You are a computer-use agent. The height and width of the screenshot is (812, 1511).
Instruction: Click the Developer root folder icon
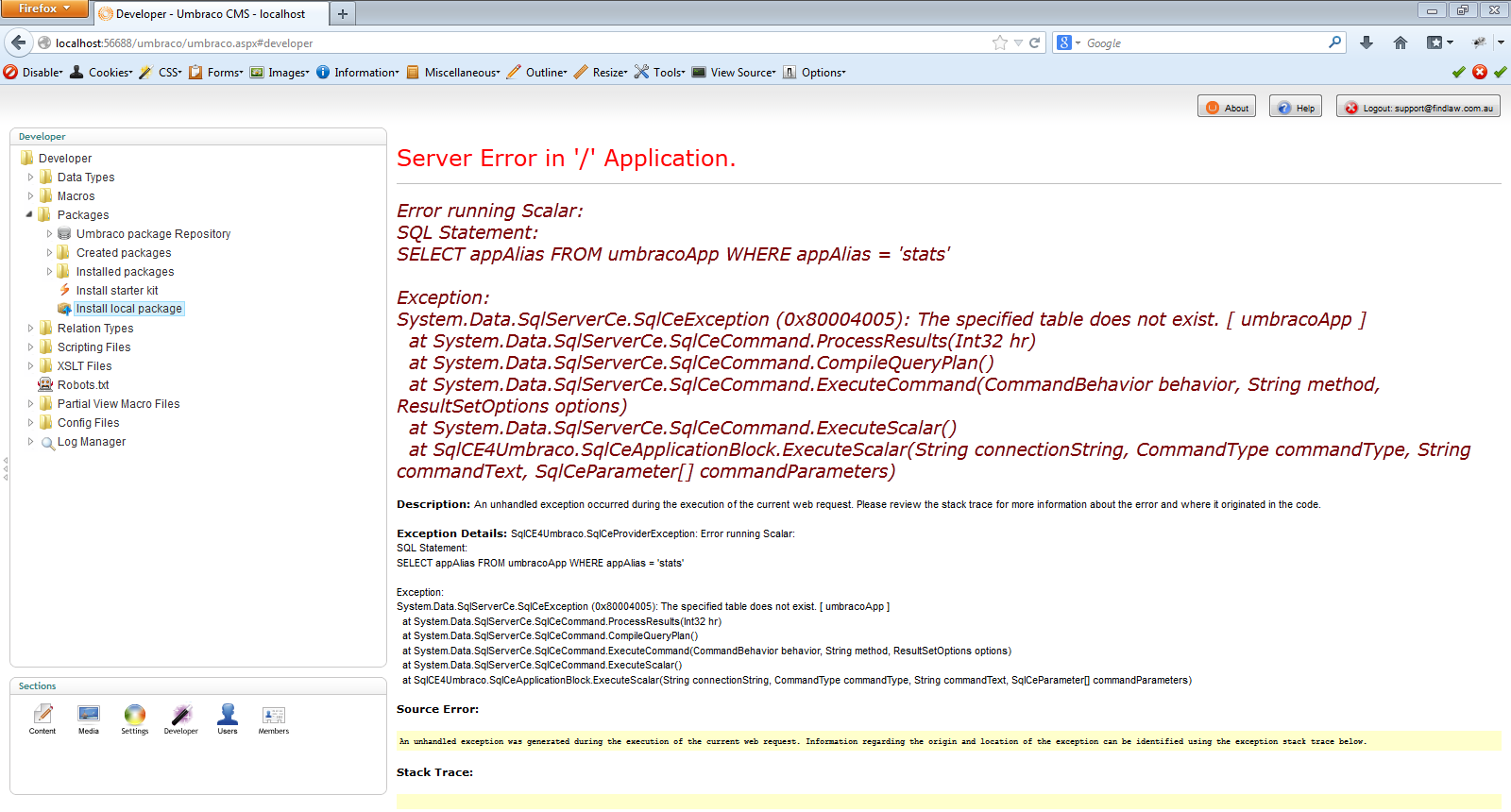tap(26, 158)
